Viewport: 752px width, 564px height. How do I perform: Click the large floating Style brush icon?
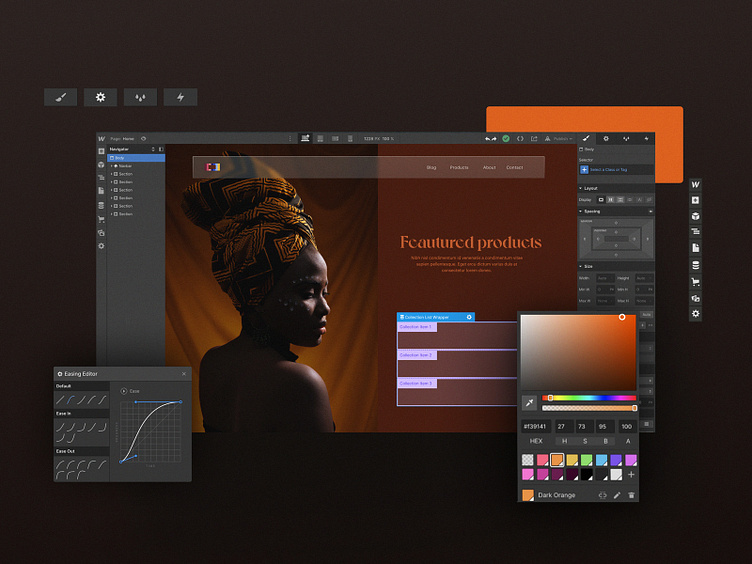[x=60, y=97]
